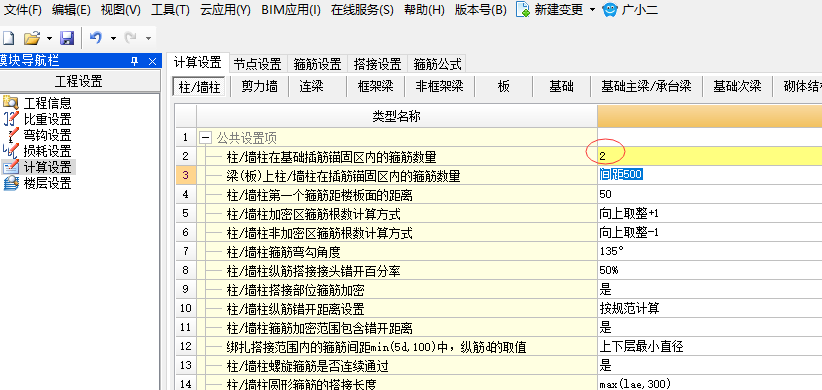The image size is (822, 390).
Task: Select the 非框架梁 component button
Action: [x=439, y=86]
